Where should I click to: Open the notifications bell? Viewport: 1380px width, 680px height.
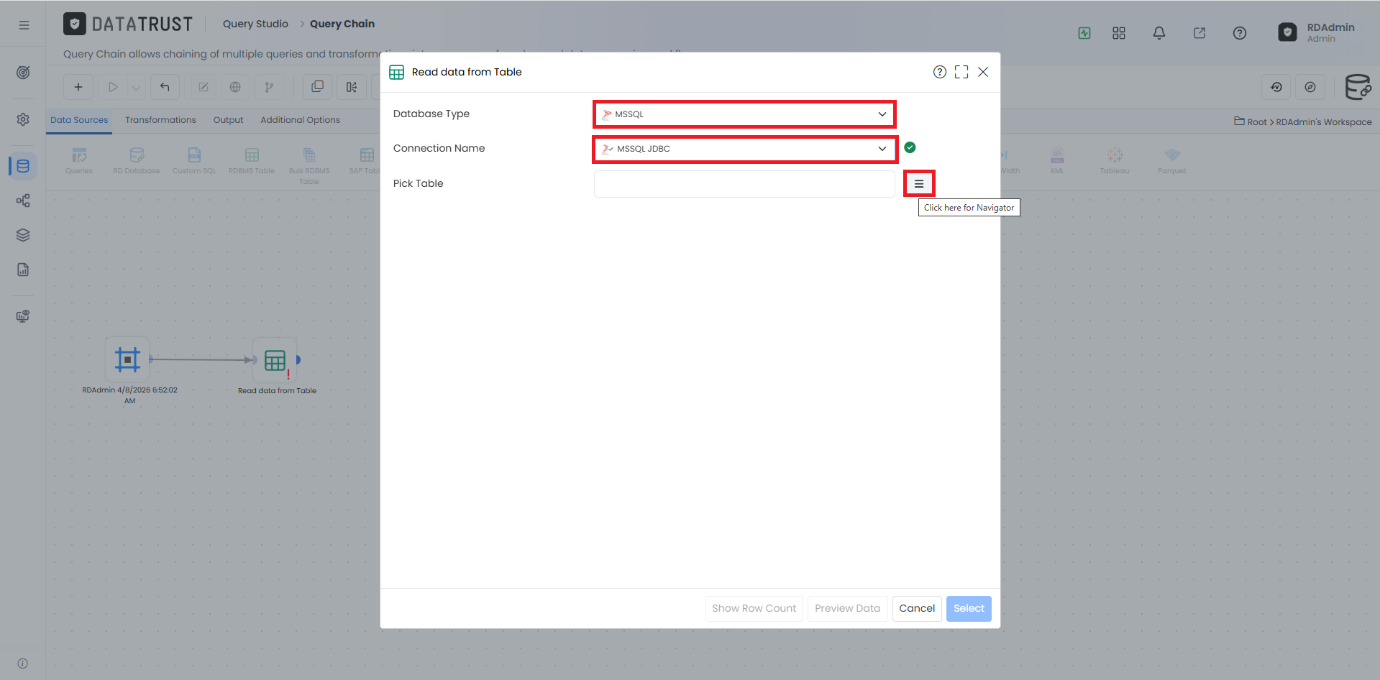(x=1159, y=33)
